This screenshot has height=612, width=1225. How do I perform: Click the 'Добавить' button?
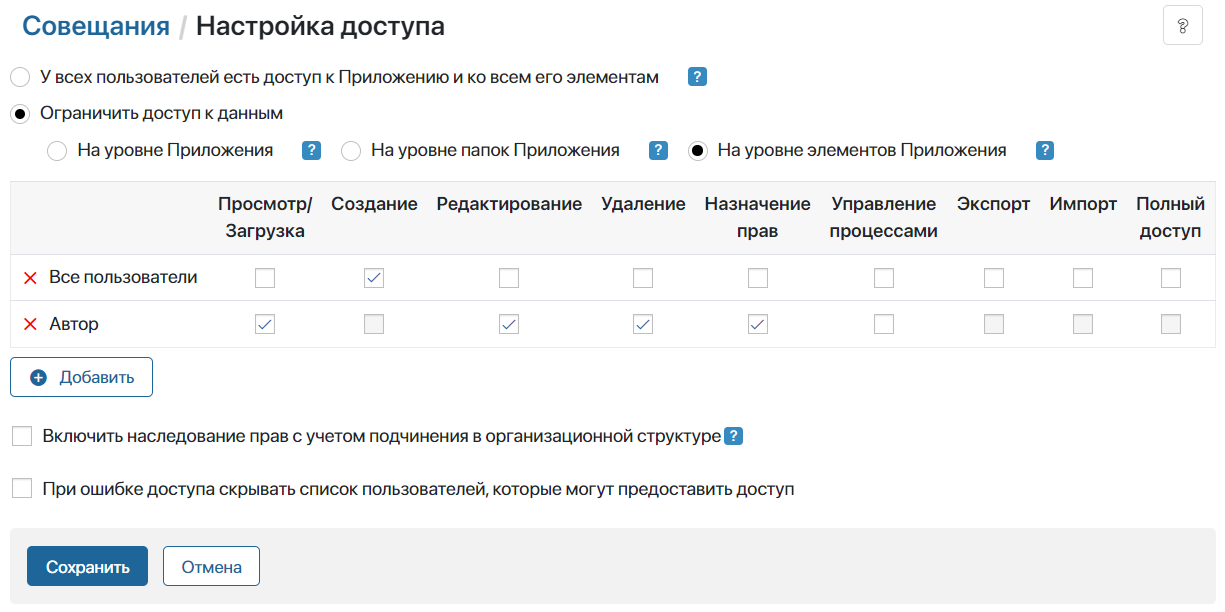click(x=81, y=377)
